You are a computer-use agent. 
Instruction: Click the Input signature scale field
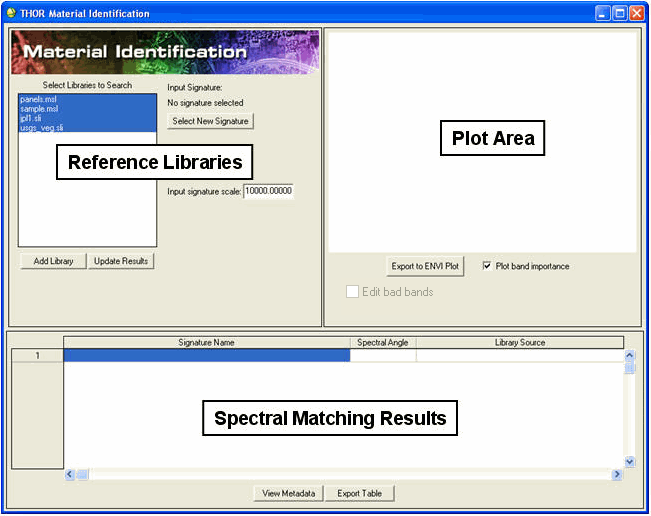pos(268,191)
